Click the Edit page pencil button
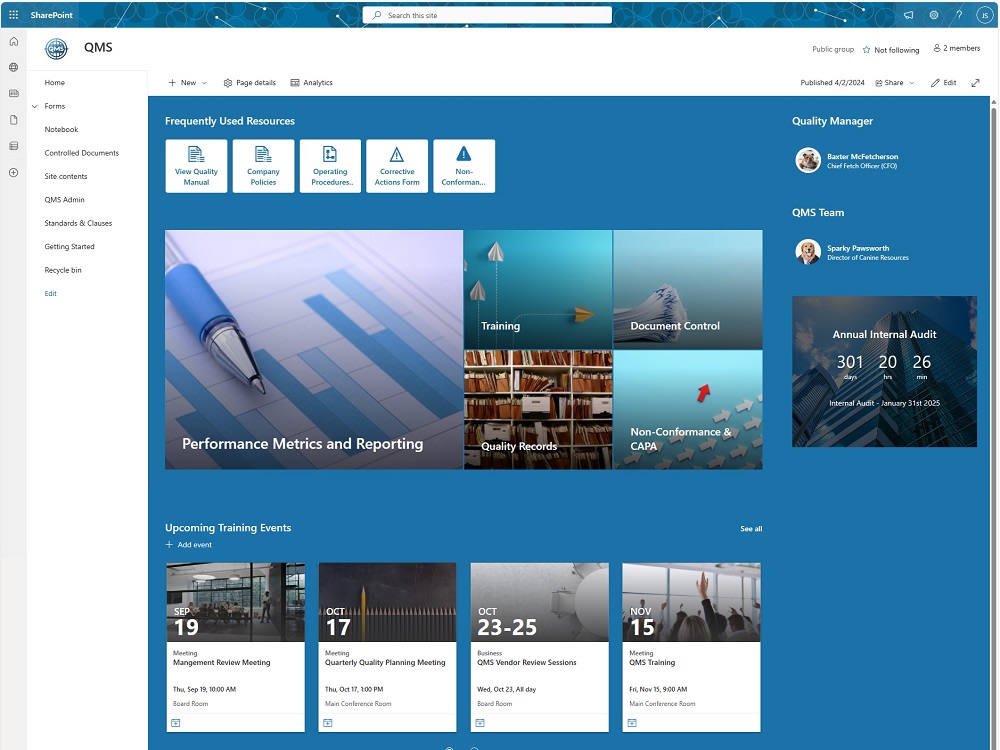Image resolution: width=1000 pixels, height=750 pixels. [x=943, y=83]
